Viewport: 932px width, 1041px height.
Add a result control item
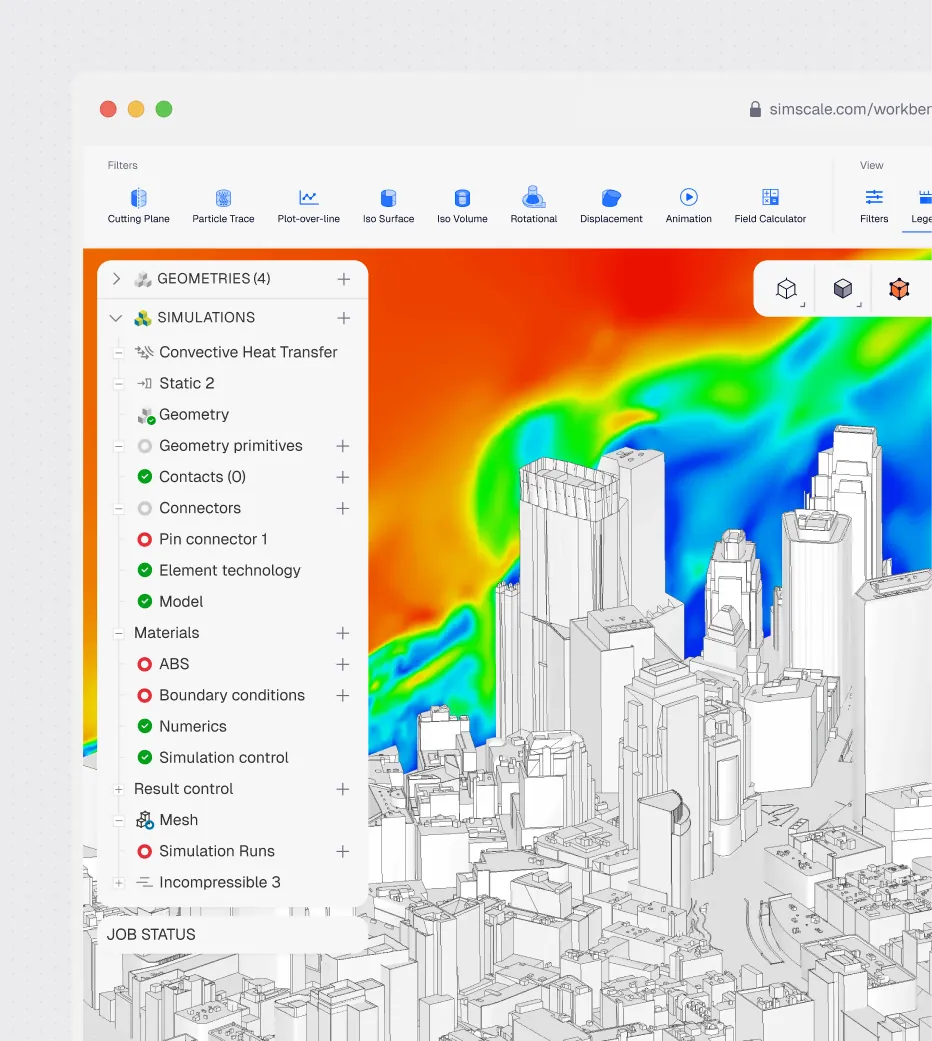pos(343,789)
